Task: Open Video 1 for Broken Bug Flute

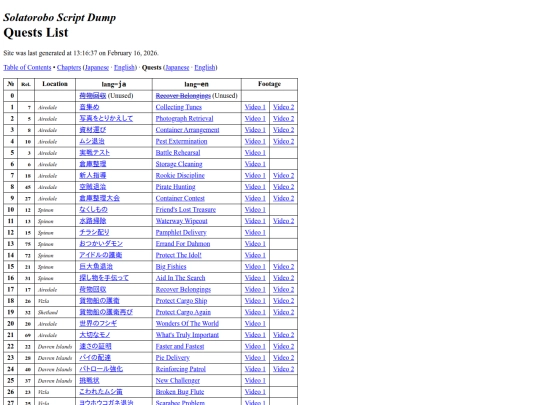Action: 255,392
